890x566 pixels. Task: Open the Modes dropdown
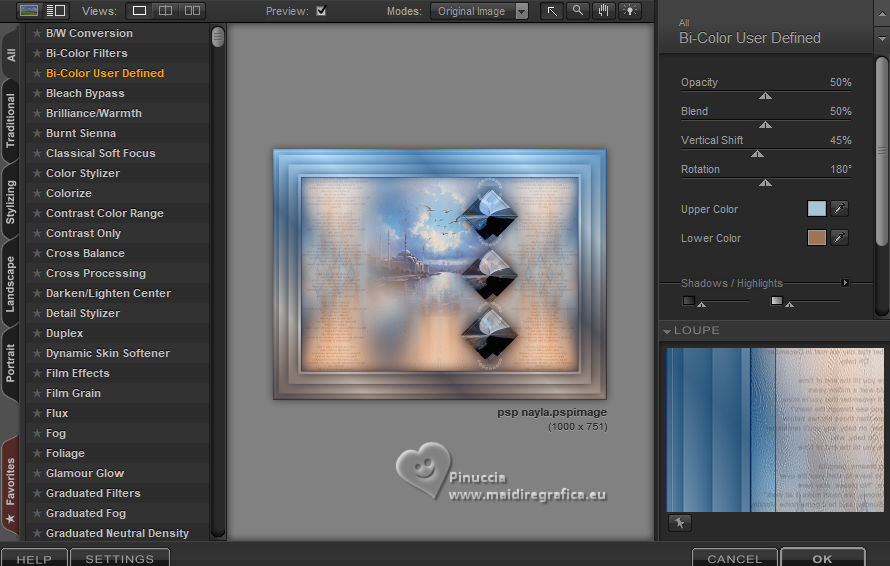(479, 11)
